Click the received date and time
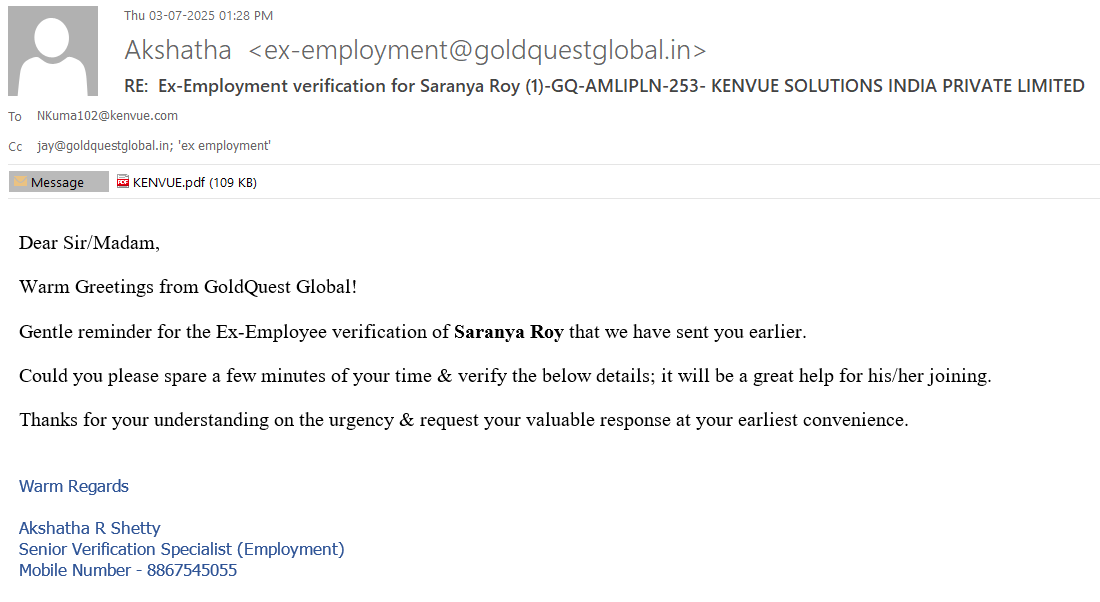This screenshot has width=1100, height=602. coord(198,15)
